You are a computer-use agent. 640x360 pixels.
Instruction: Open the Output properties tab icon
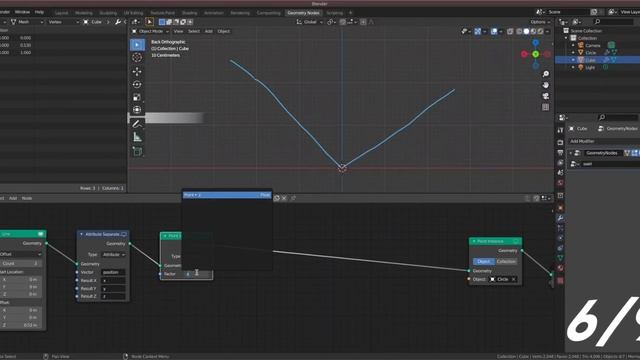click(560, 153)
